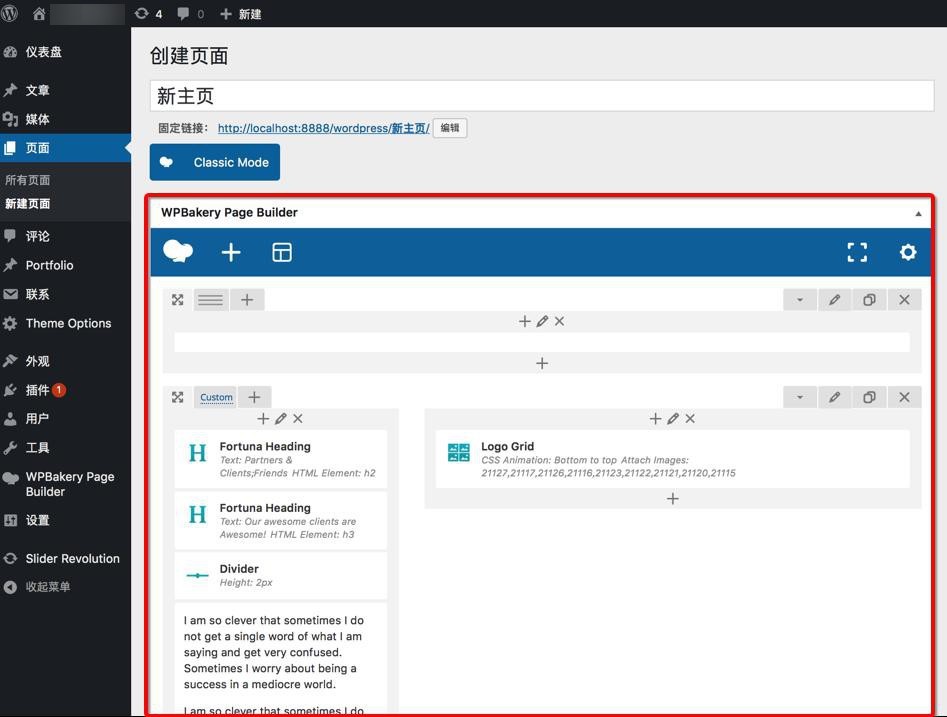
Task: Prepend element to first row's column
Action: click(x=525, y=321)
